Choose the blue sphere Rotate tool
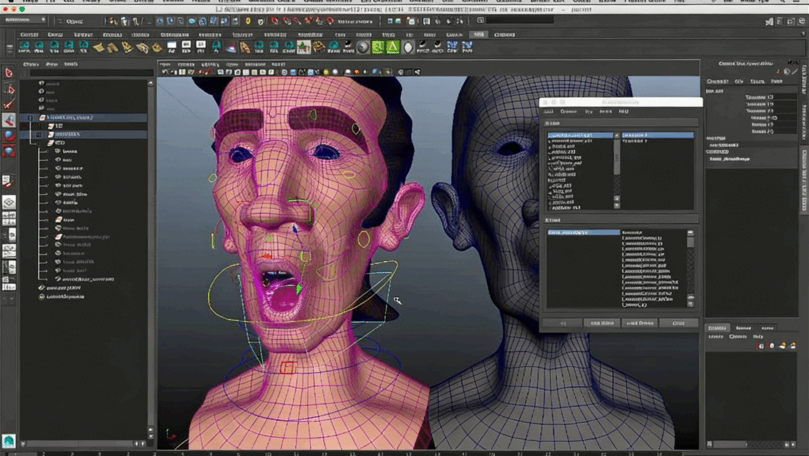 pos(8,136)
